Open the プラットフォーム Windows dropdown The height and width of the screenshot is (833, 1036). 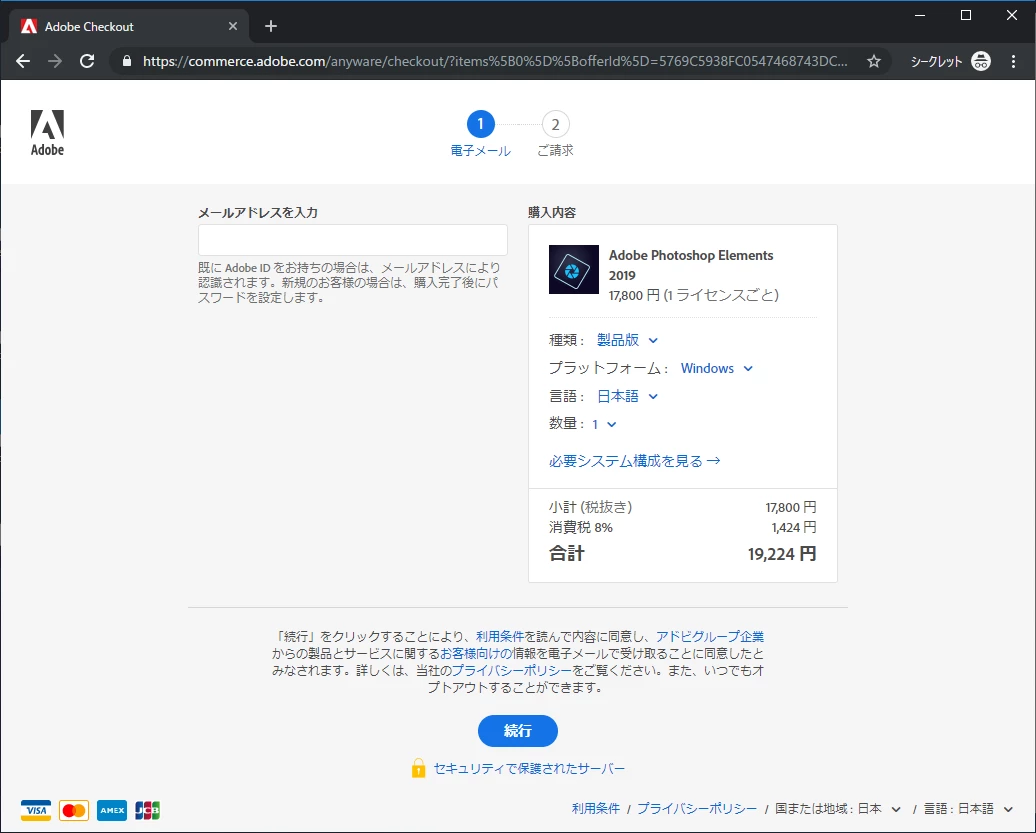click(x=716, y=369)
